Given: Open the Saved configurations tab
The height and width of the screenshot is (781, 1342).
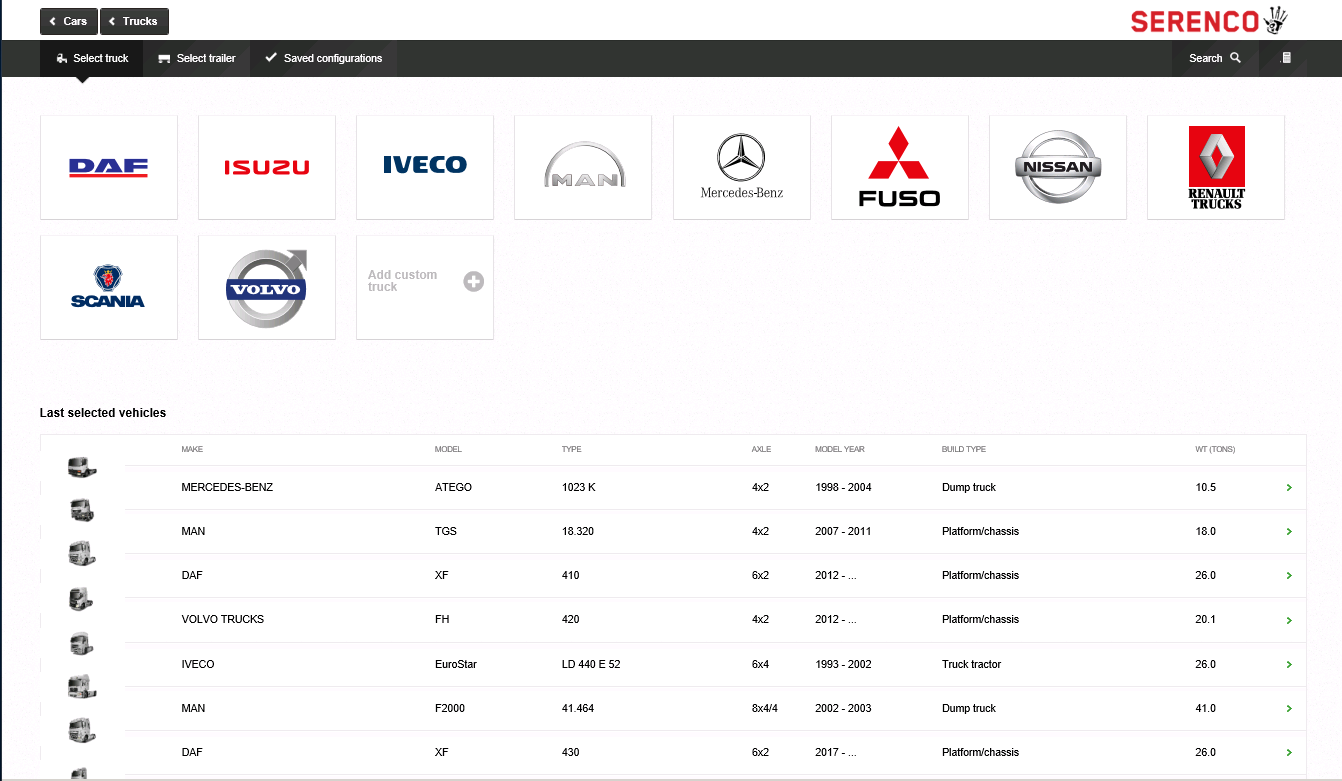Looking at the screenshot, I should [324, 58].
